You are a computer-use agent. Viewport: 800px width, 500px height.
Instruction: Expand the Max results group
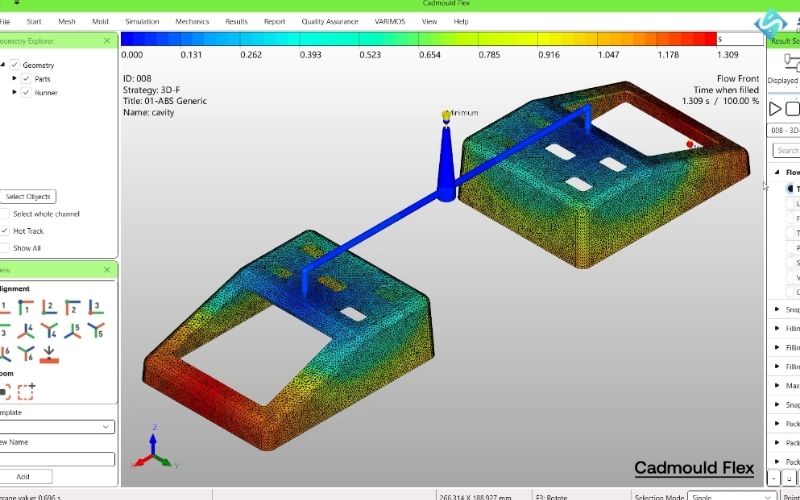[x=777, y=385]
